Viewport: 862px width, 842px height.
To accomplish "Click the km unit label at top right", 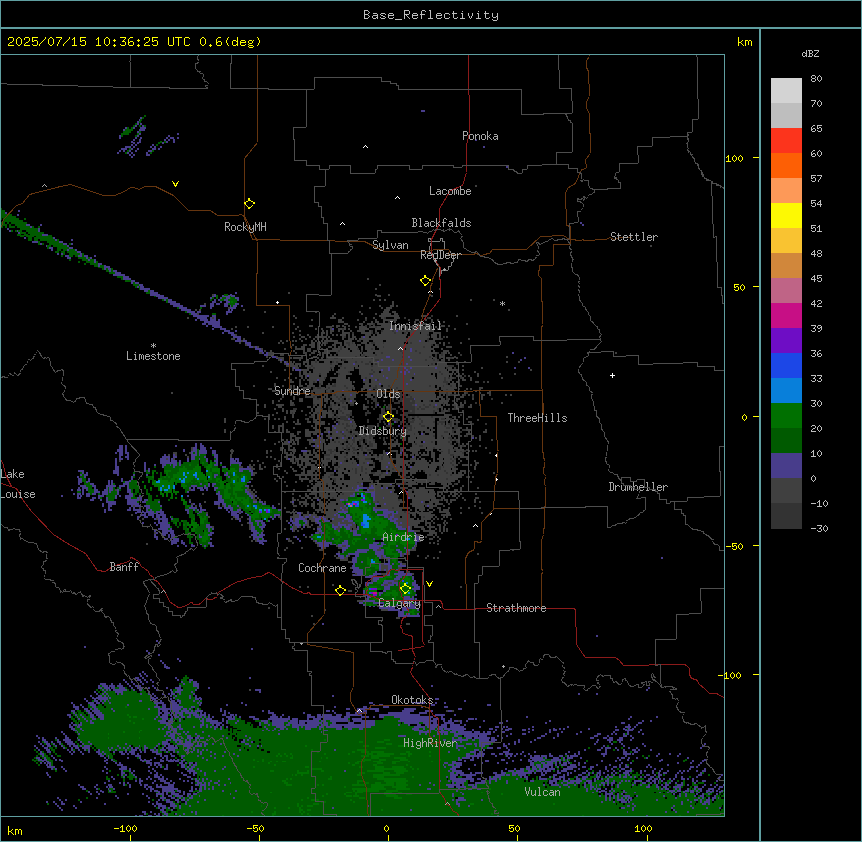I will coord(745,42).
